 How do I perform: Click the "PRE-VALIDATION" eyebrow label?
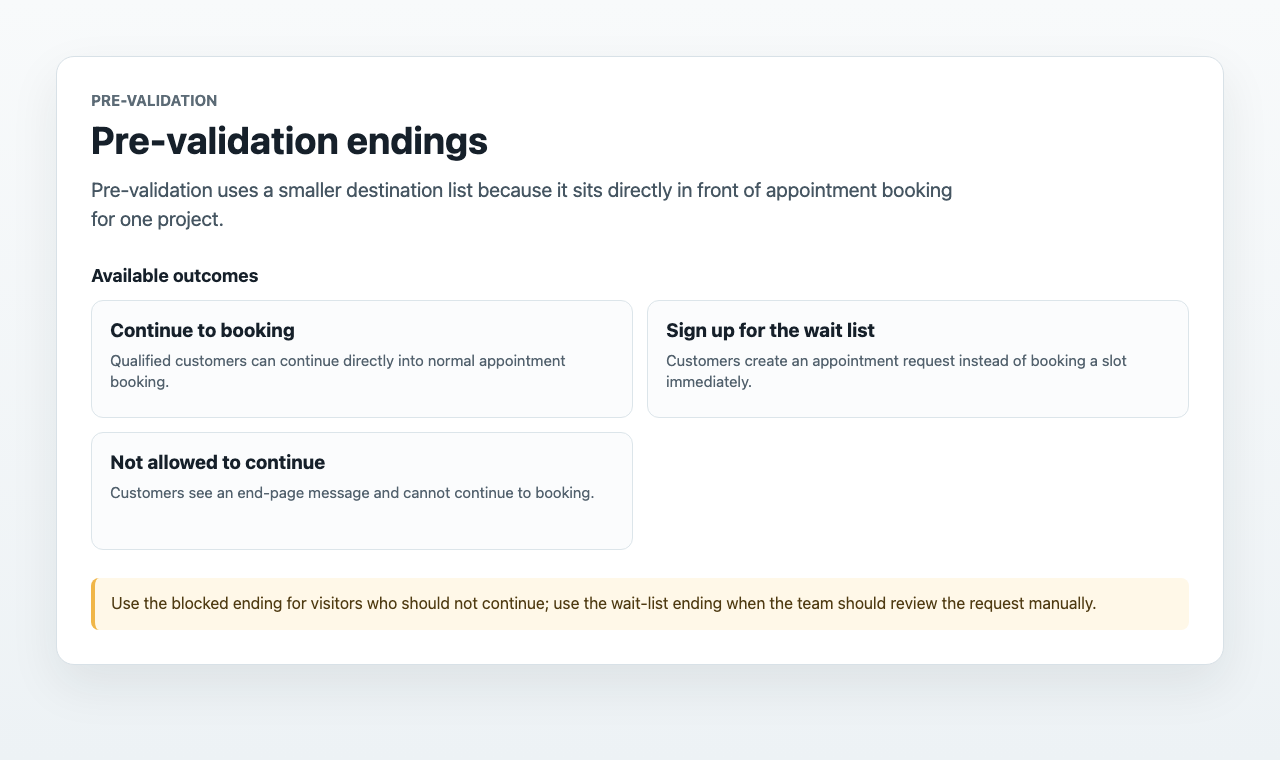pyautogui.click(x=154, y=100)
